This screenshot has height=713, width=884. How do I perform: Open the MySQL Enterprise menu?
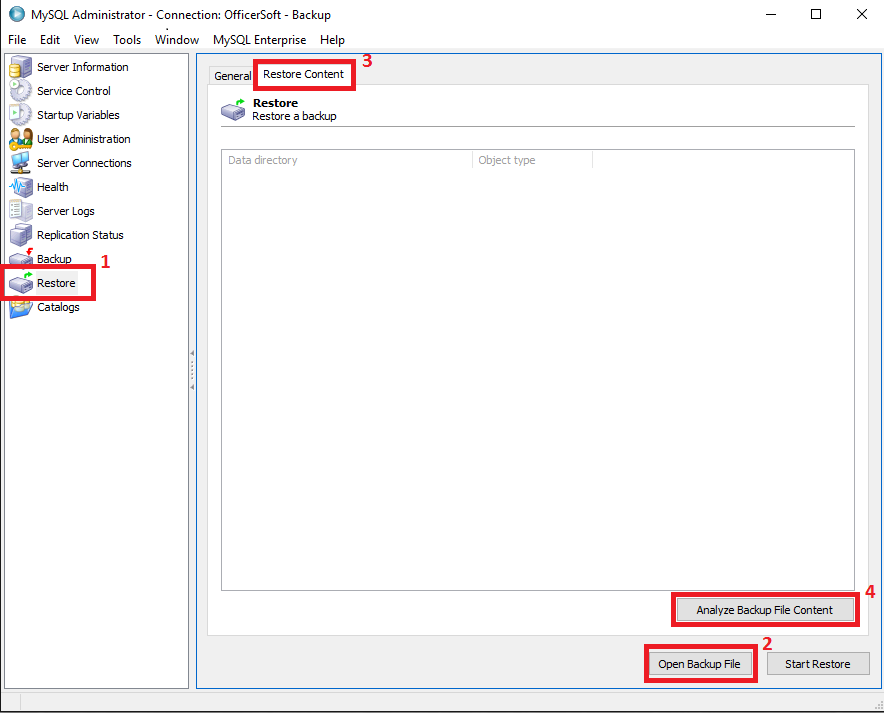(259, 40)
